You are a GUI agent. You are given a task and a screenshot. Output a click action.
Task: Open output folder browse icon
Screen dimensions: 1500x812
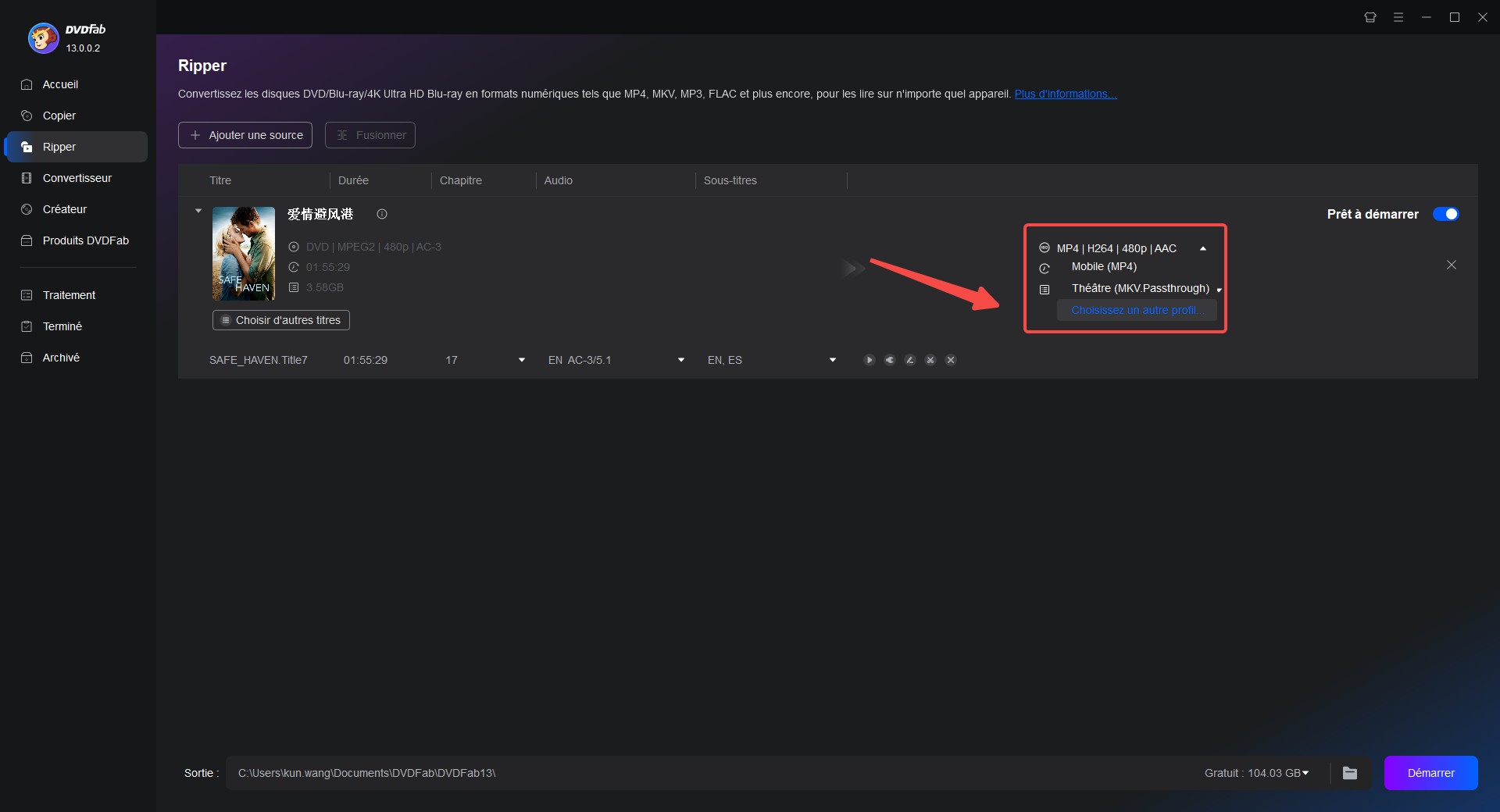(x=1350, y=773)
